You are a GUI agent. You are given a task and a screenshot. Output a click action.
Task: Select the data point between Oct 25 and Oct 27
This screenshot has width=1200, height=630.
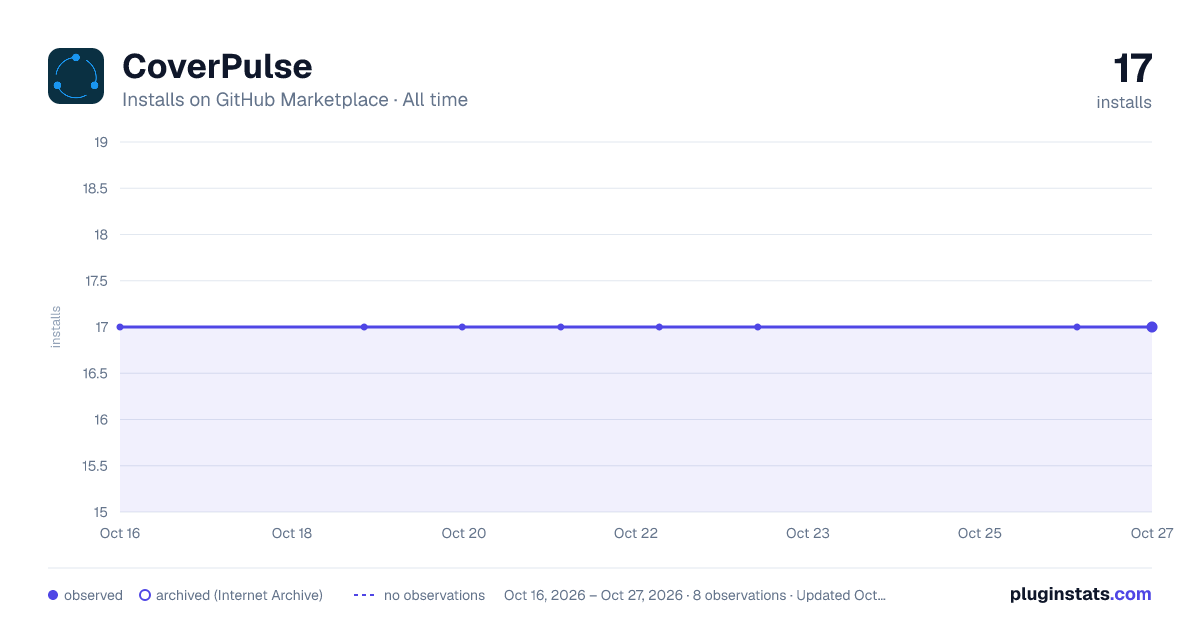1077,327
